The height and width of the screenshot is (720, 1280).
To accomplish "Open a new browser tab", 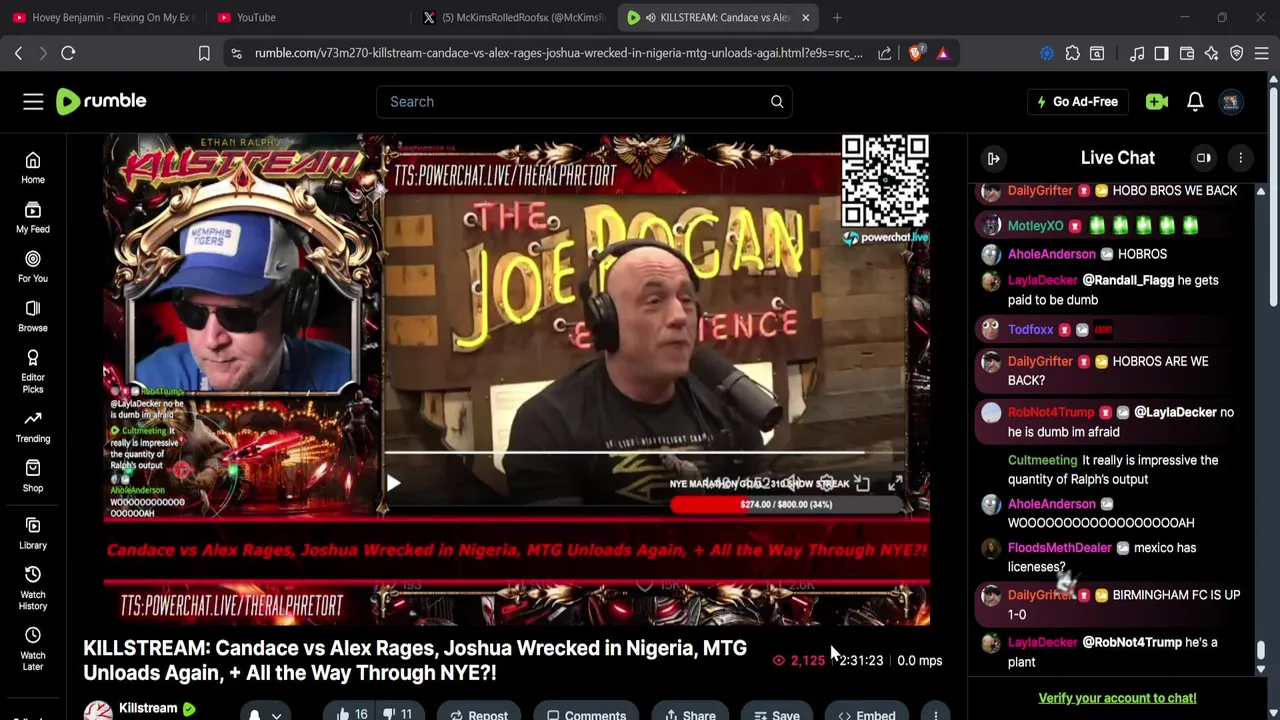I will 837,17.
